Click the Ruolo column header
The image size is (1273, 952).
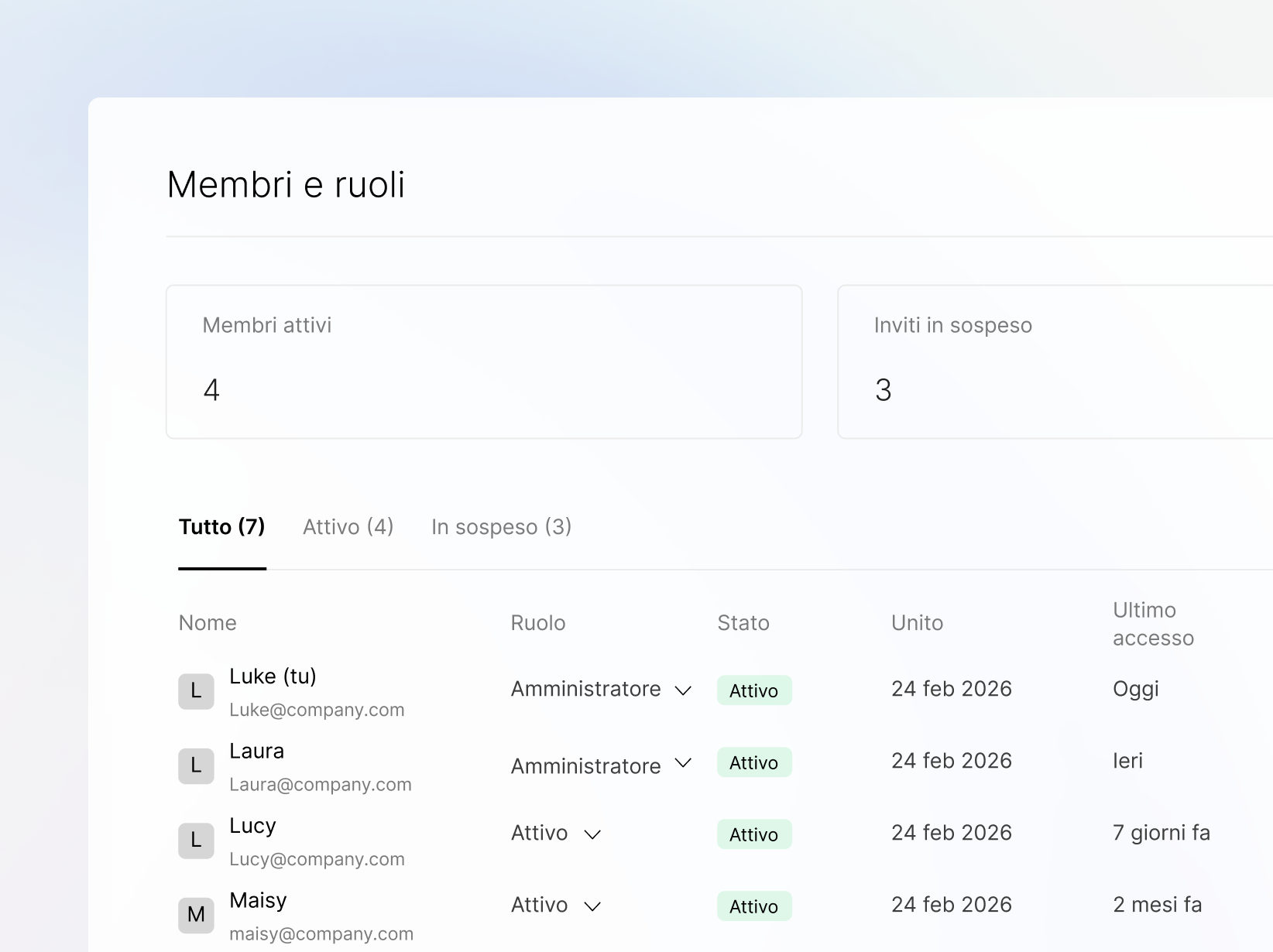pos(538,623)
